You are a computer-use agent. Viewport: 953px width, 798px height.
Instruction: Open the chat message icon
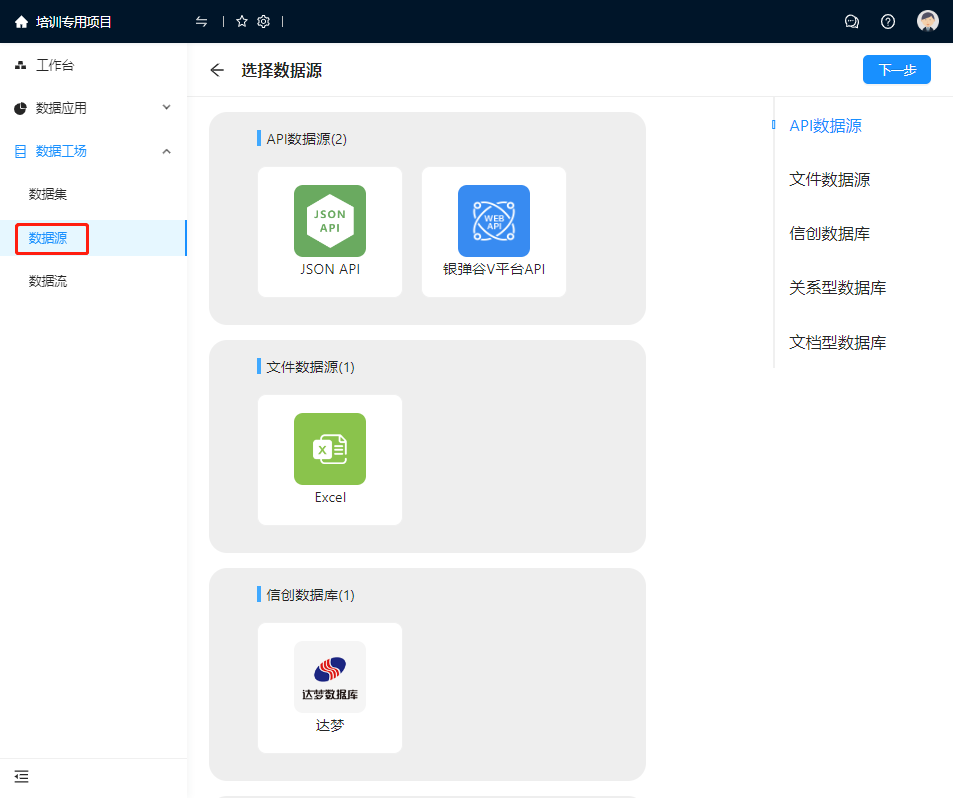tap(852, 21)
